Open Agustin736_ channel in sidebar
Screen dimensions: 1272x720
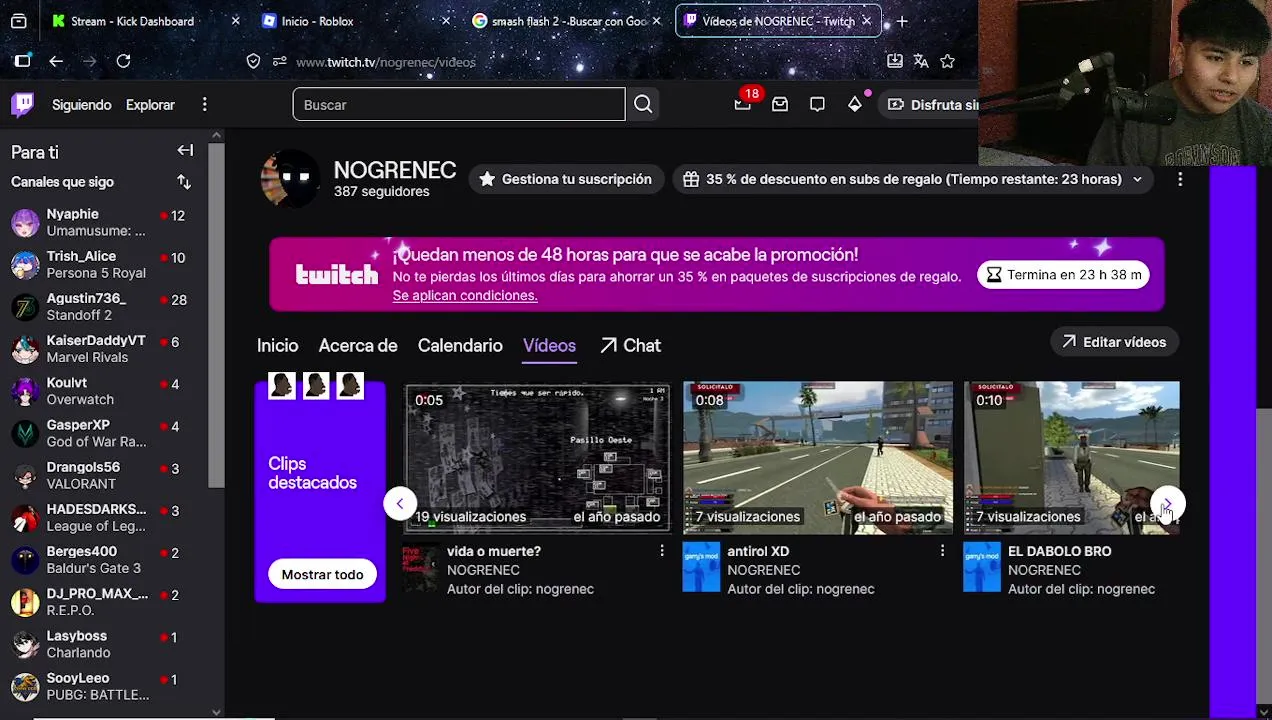(104, 307)
